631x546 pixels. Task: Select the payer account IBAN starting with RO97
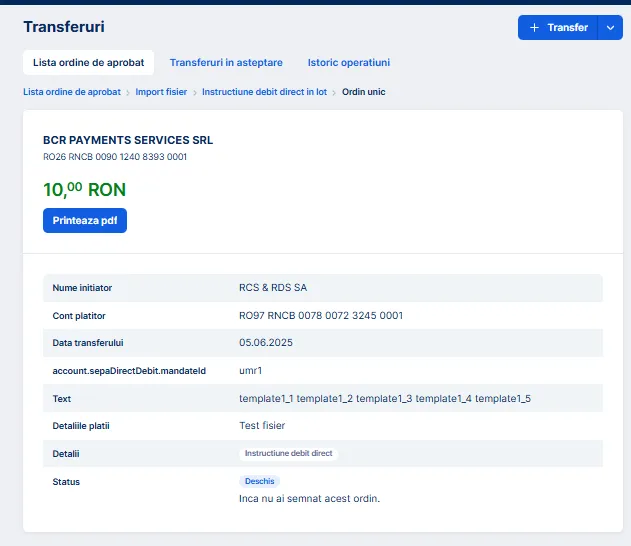[320, 316]
